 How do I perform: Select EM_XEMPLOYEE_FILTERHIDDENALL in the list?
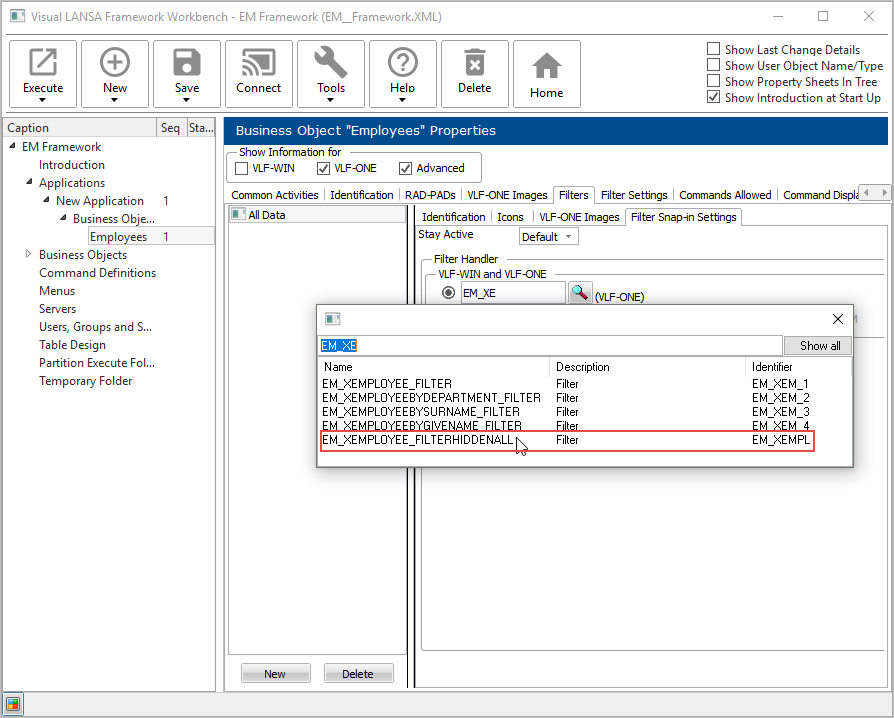pyautogui.click(x=417, y=440)
